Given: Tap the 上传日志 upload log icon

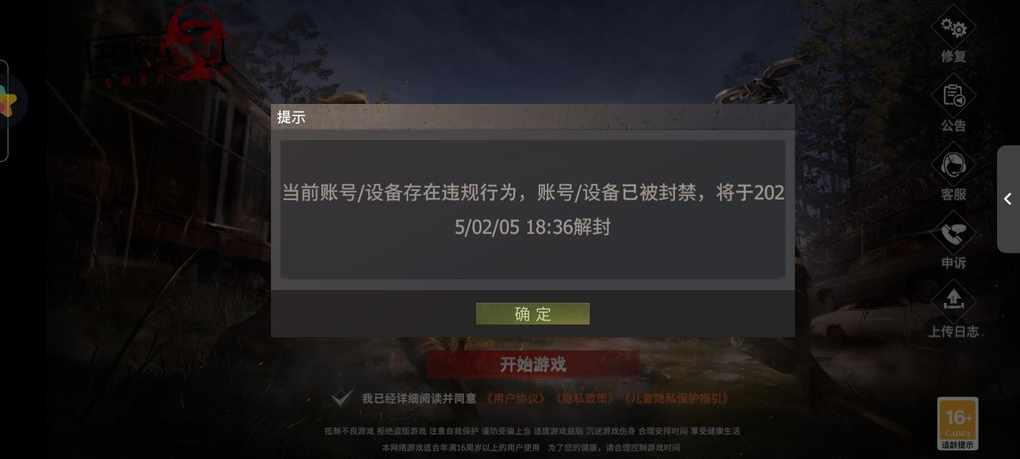Looking at the screenshot, I should (953, 301).
